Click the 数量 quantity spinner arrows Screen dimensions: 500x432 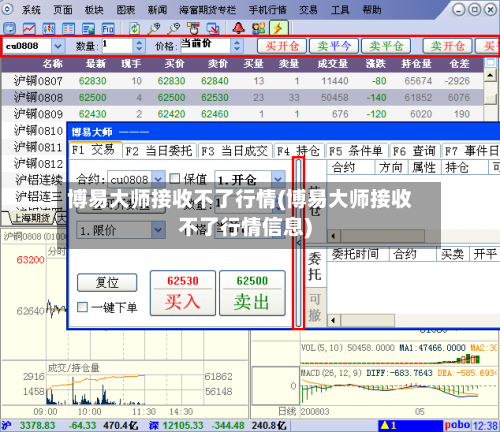139,46
